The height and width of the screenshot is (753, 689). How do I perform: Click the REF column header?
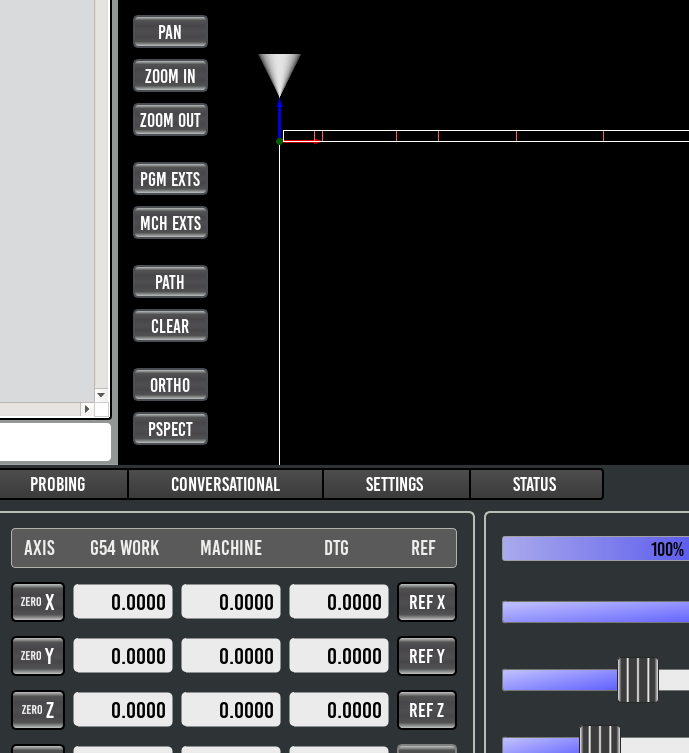[423, 548]
